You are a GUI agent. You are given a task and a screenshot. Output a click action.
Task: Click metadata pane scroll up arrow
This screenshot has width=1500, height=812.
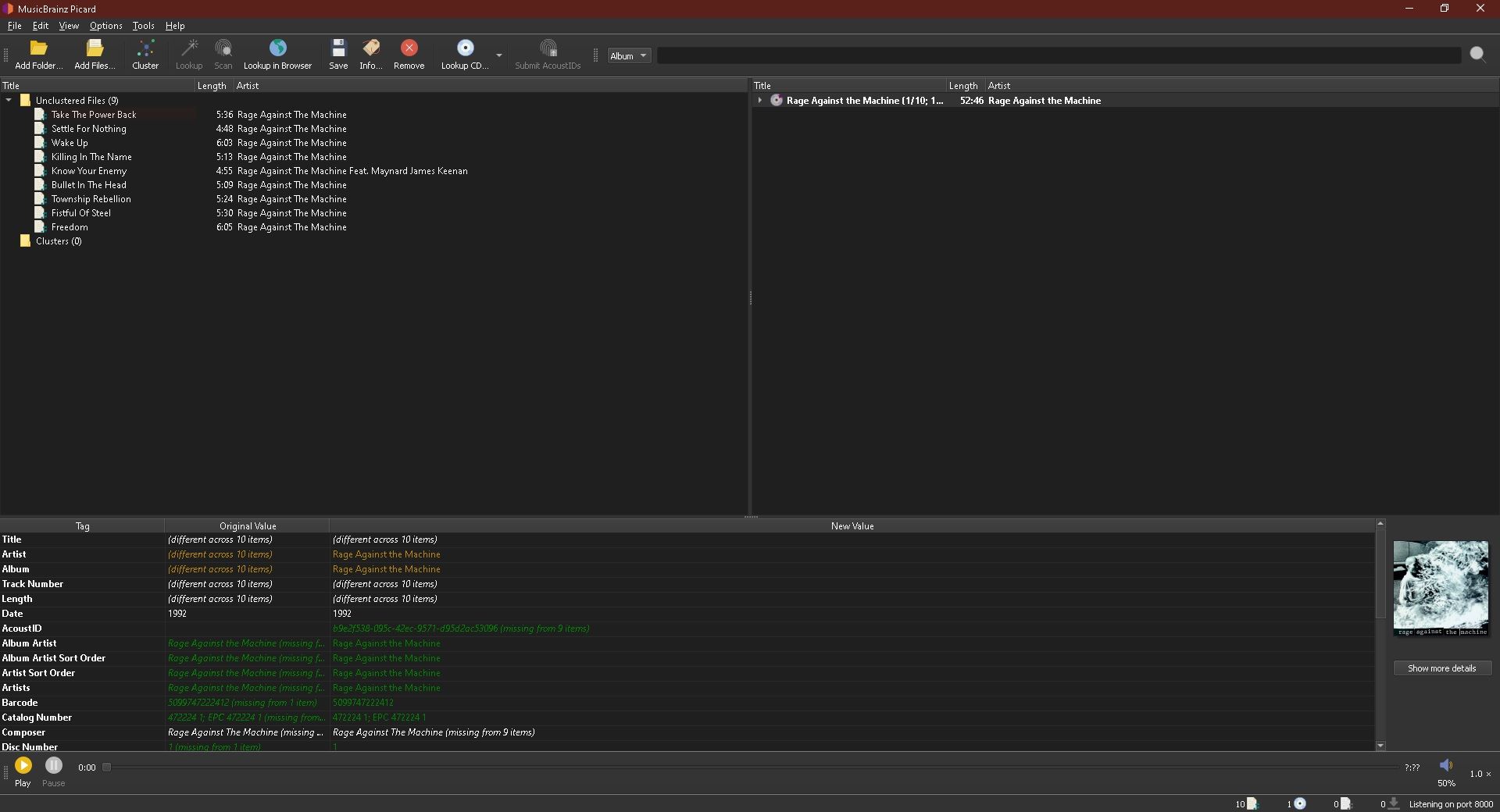point(1380,523)
